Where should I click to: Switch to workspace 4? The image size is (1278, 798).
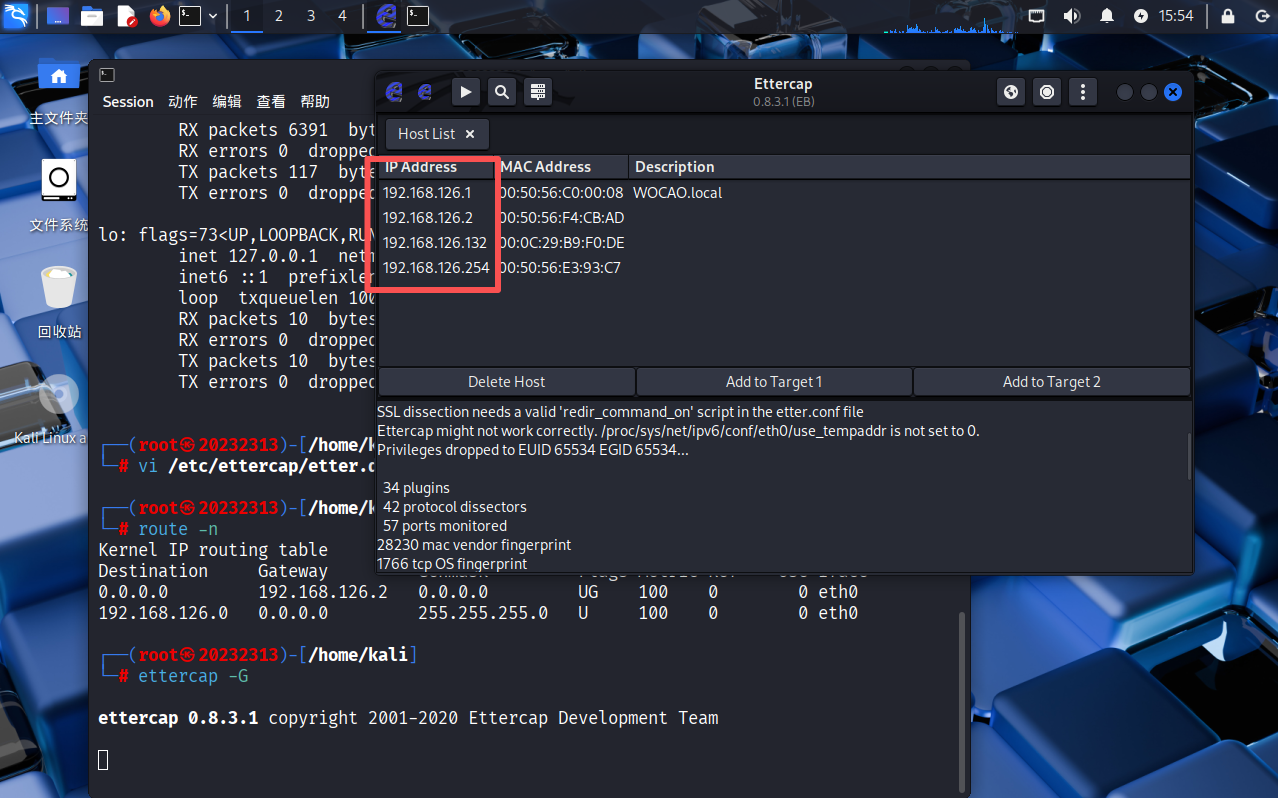pyautogui.click(x=343, y=16)
